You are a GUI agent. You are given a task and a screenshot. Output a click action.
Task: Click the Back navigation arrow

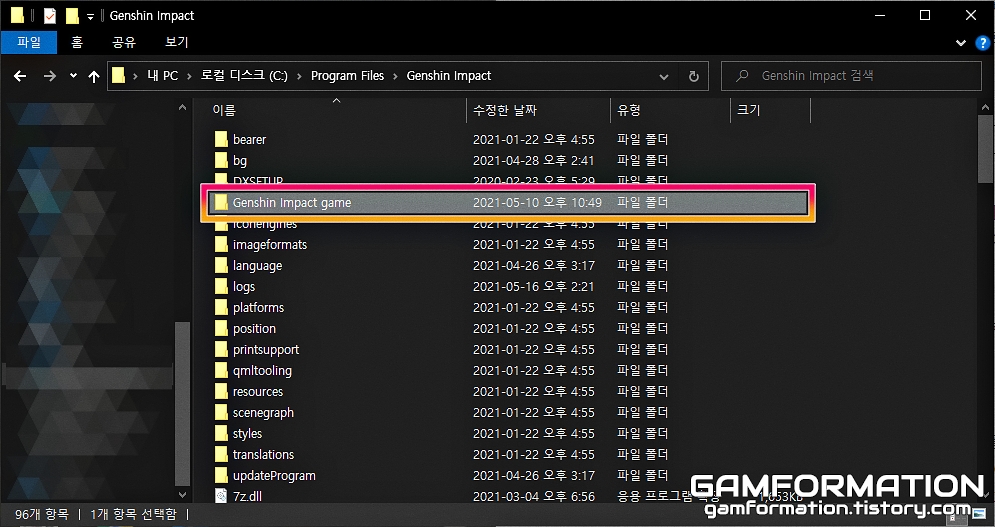pos(20,76)
